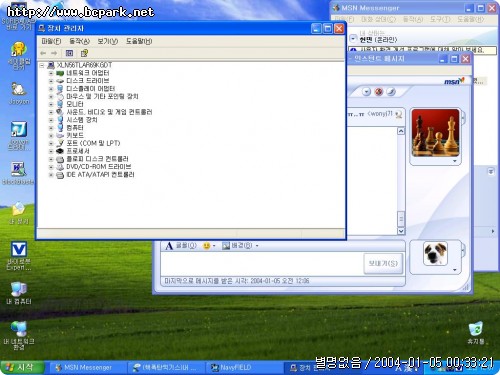500x375 pixels.
Task: Click the dog display picture
Action: point(435,254)
